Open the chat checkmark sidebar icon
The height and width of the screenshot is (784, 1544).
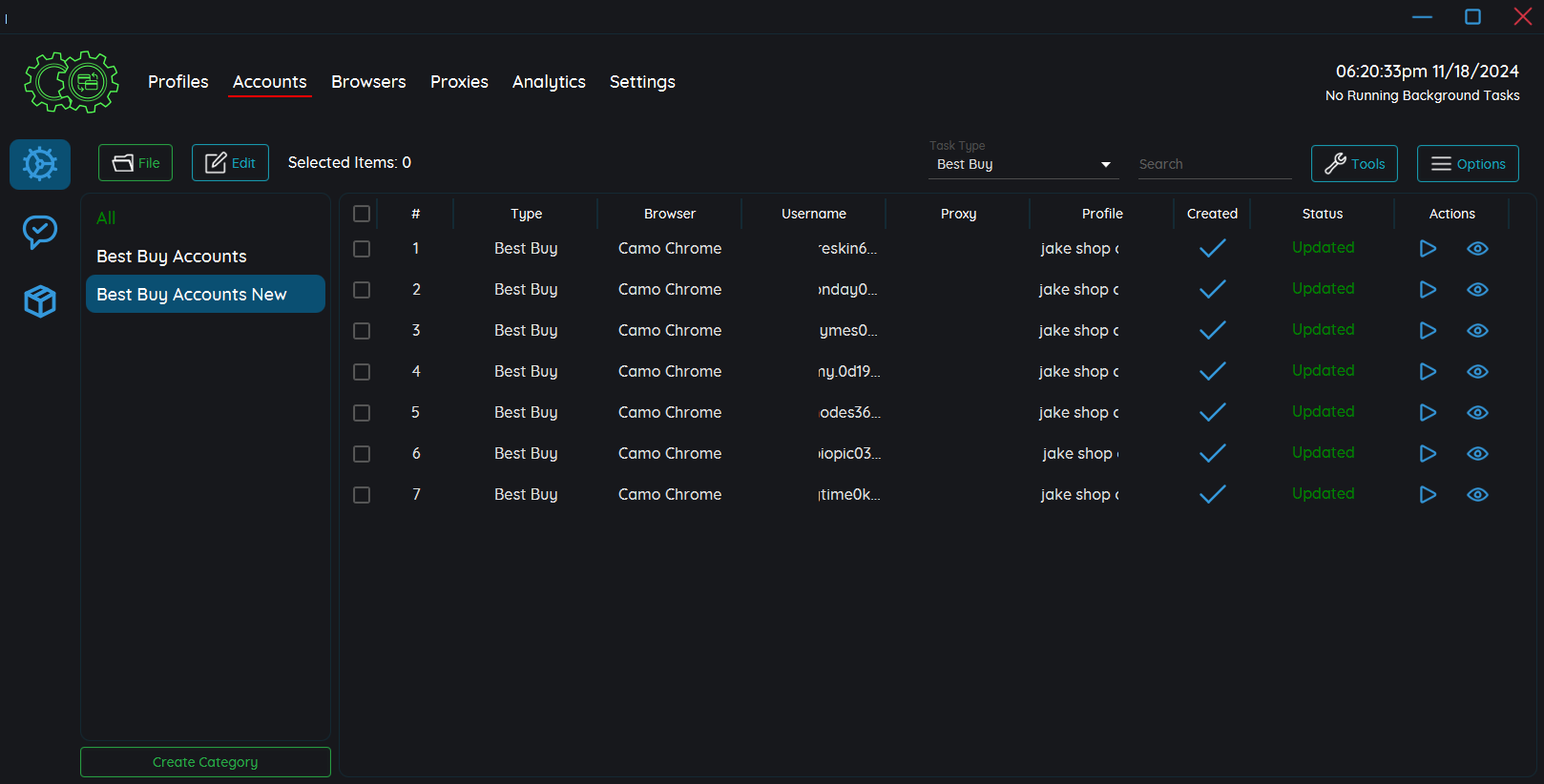pyautogui.click(x=40, y=232)
